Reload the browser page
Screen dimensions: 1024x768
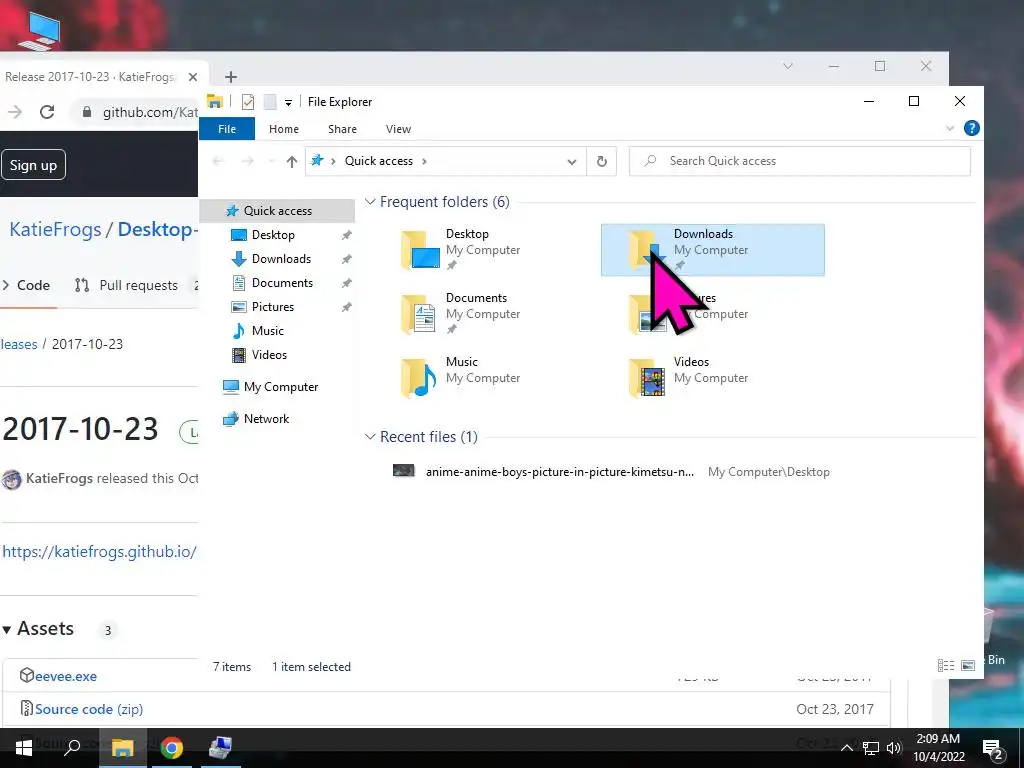click(x=47, y=112)
